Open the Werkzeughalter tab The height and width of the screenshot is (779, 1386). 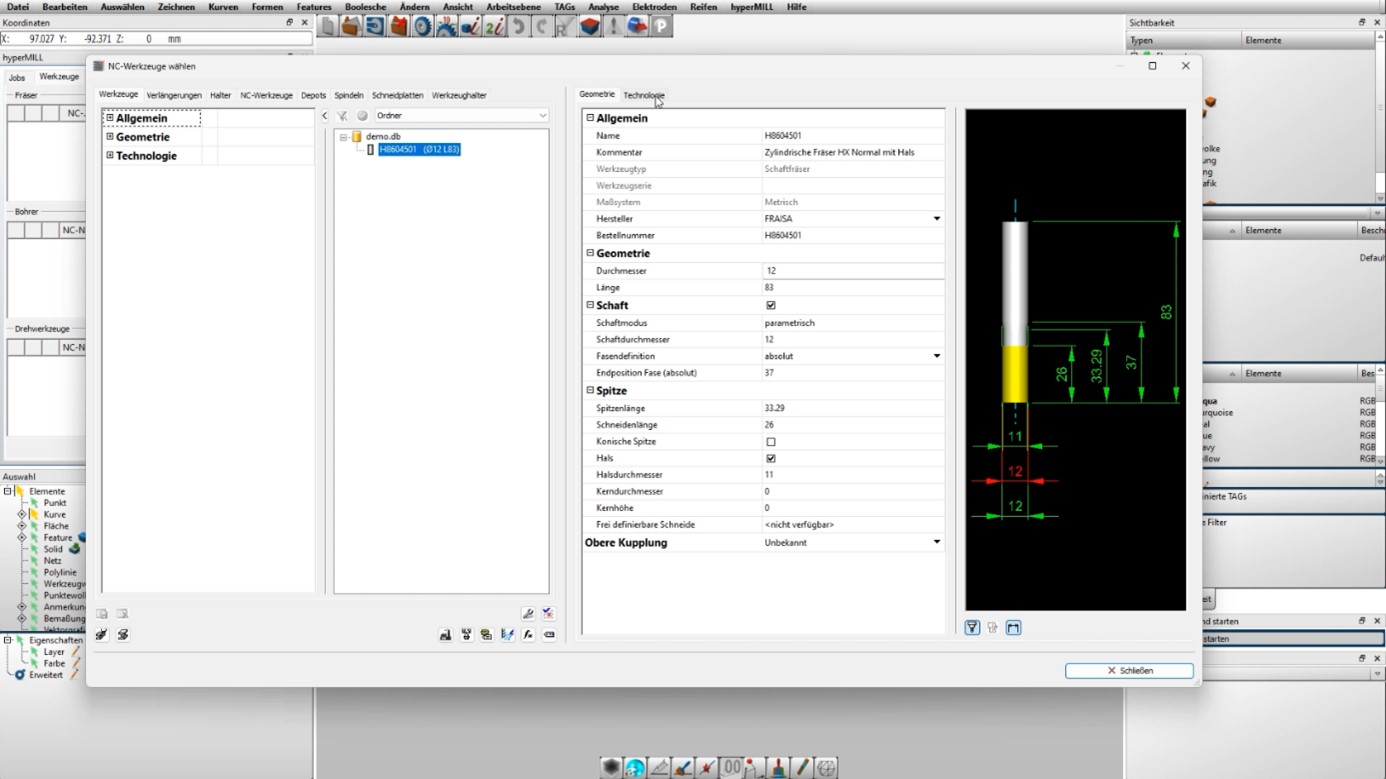coord(459,96)
